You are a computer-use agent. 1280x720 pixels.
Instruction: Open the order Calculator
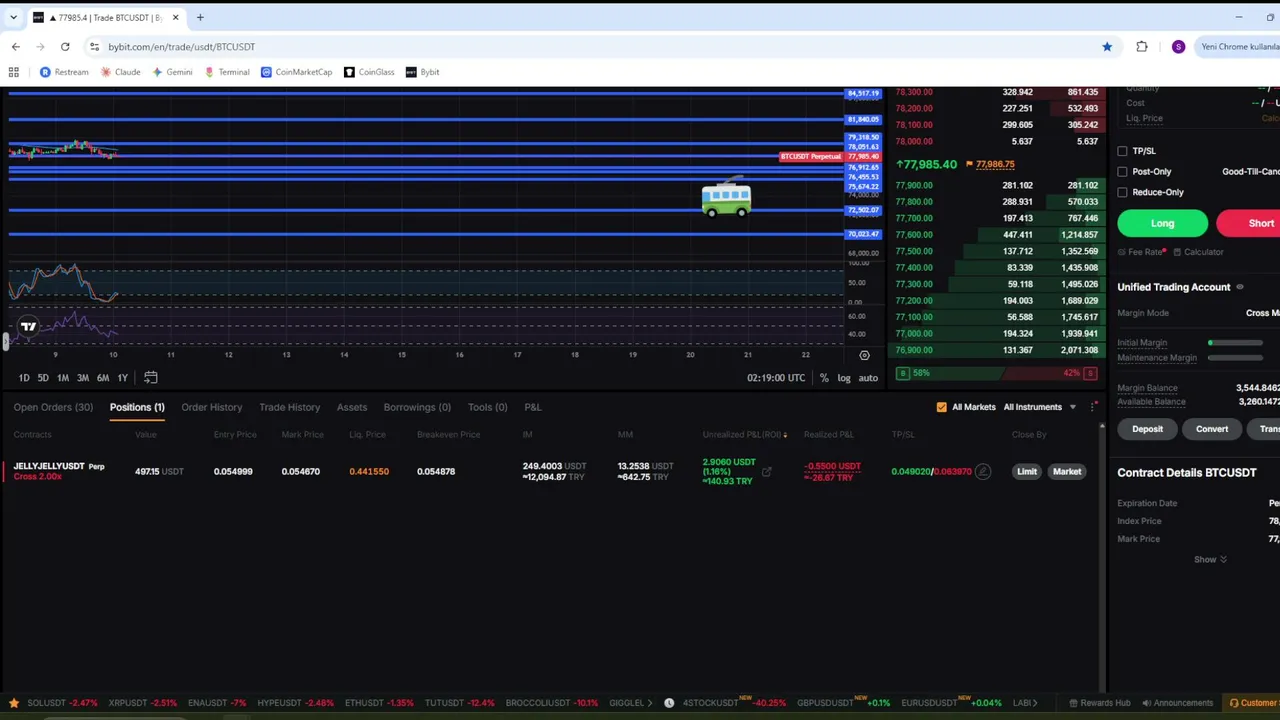(x=1198, y=252)
